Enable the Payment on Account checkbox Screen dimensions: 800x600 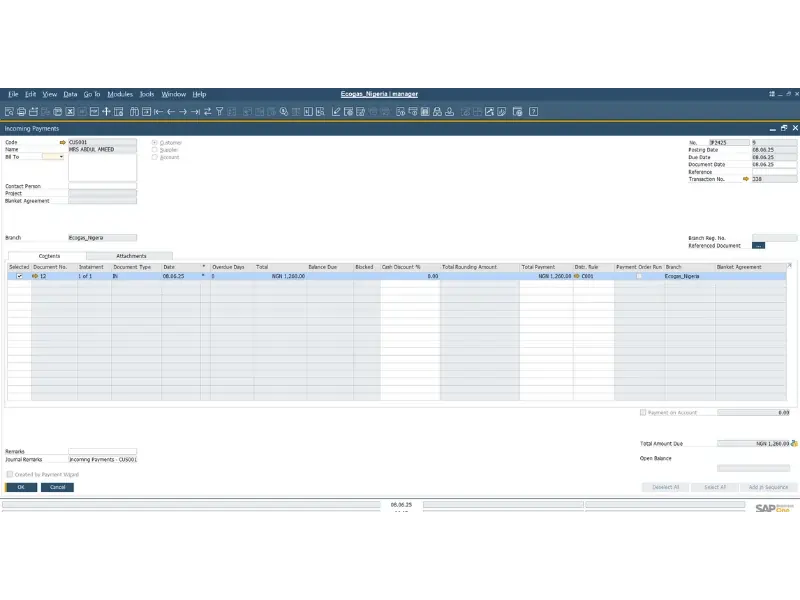tap(643, 412)
